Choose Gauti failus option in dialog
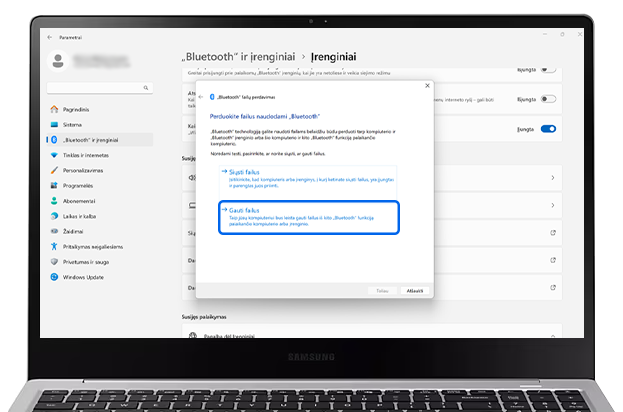 point(241,211)
